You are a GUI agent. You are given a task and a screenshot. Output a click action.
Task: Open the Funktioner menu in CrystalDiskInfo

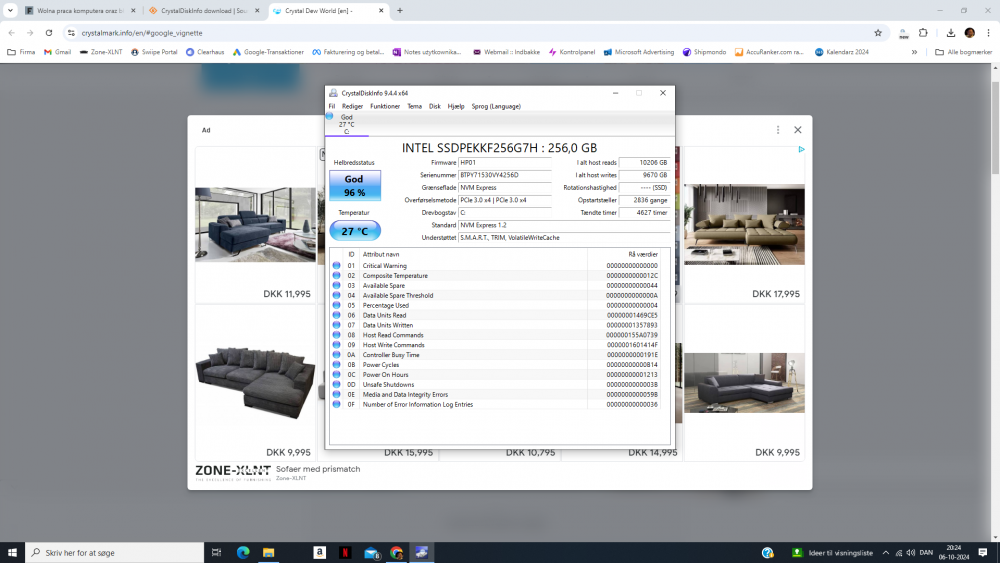[385, 106]
